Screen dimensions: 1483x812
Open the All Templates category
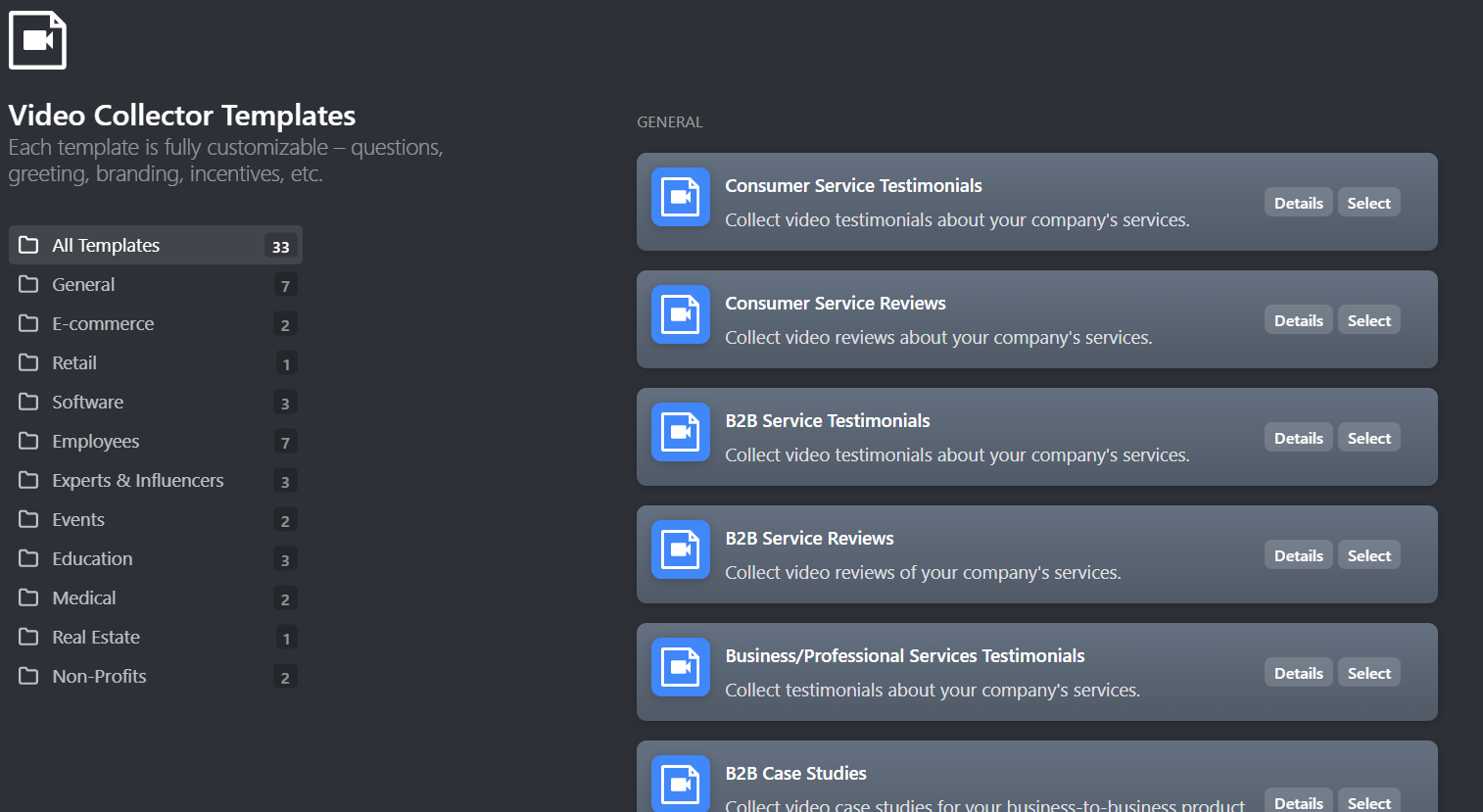(x=156, y=245)
